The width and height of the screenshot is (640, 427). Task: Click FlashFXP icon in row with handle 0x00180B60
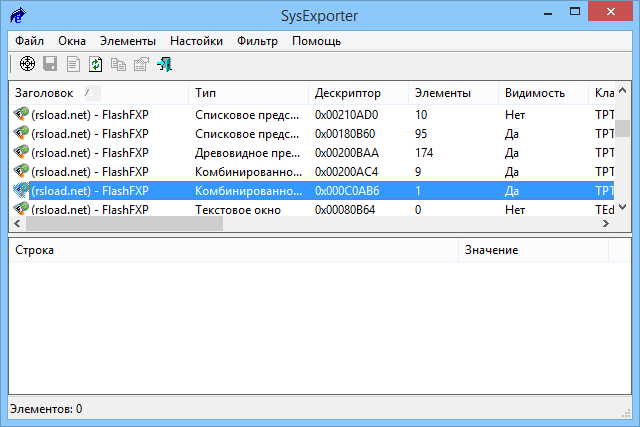[x=21, y=133]
